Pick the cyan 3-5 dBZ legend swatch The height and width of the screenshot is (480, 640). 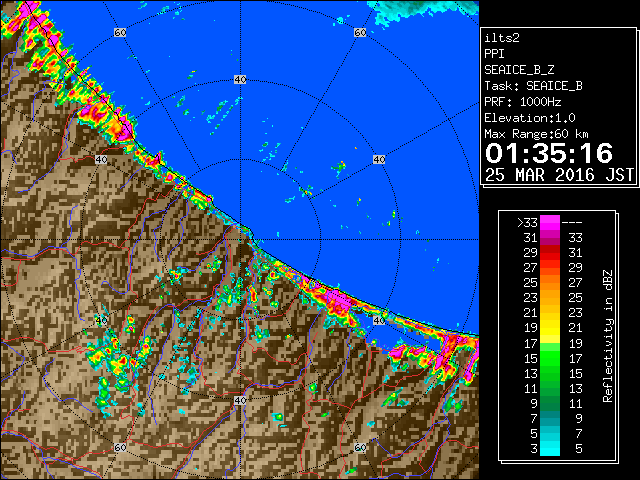[x=550, y=449]
